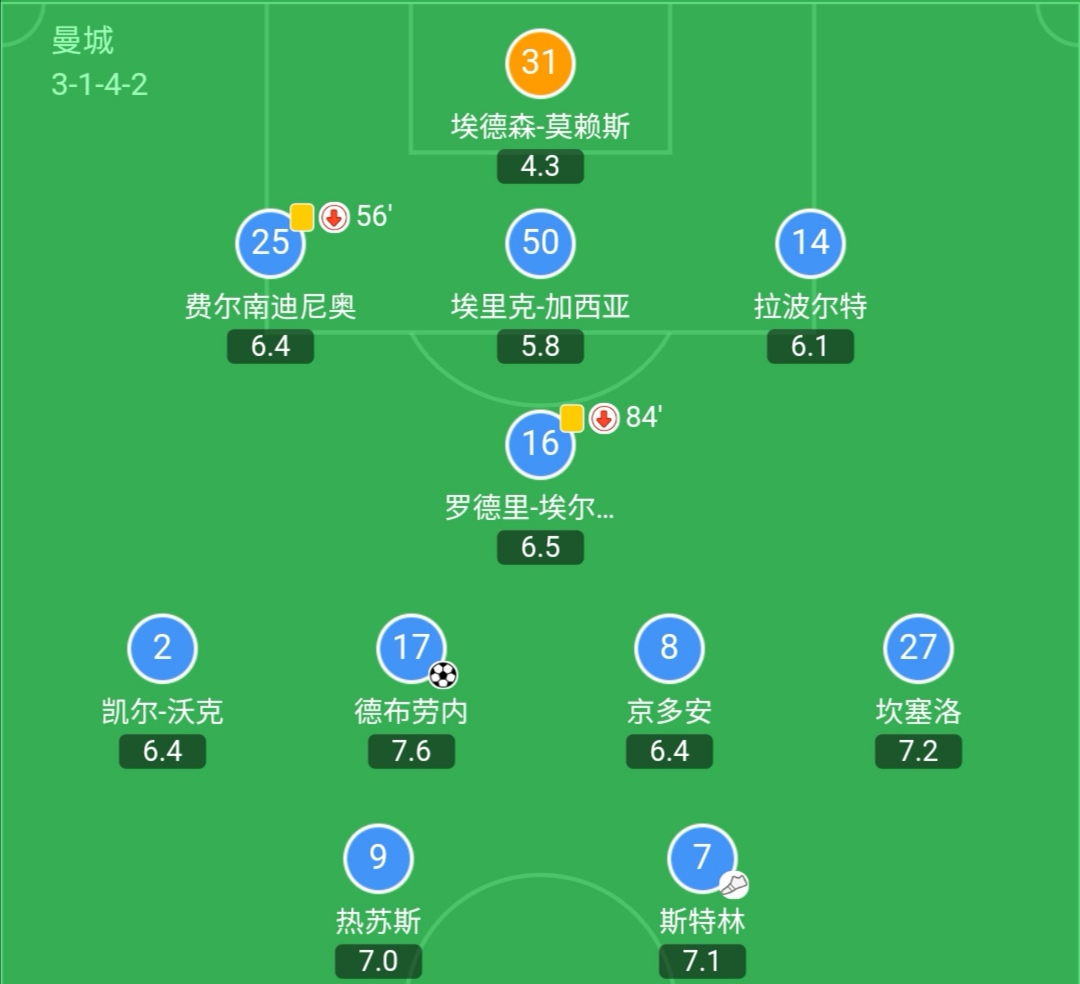
Task: Select 凯尔-沃克's number 2 circle
Action: tap(162, 646)
